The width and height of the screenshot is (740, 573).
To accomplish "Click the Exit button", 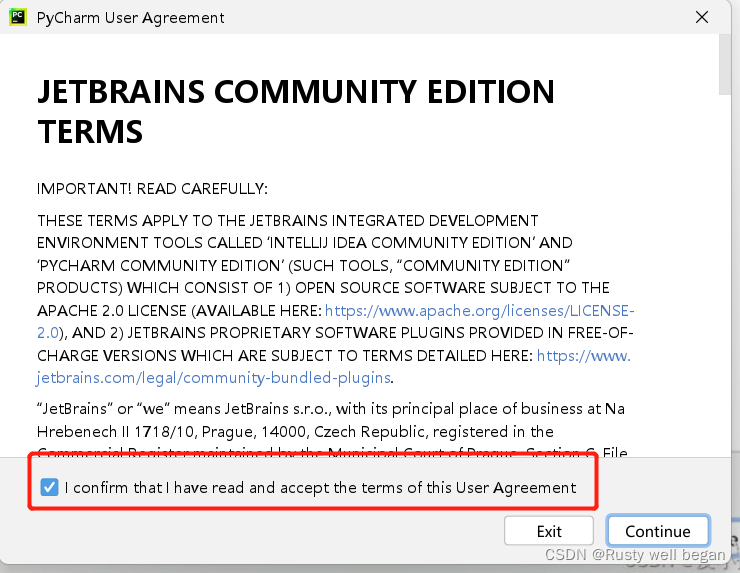I will click(549, 531).
